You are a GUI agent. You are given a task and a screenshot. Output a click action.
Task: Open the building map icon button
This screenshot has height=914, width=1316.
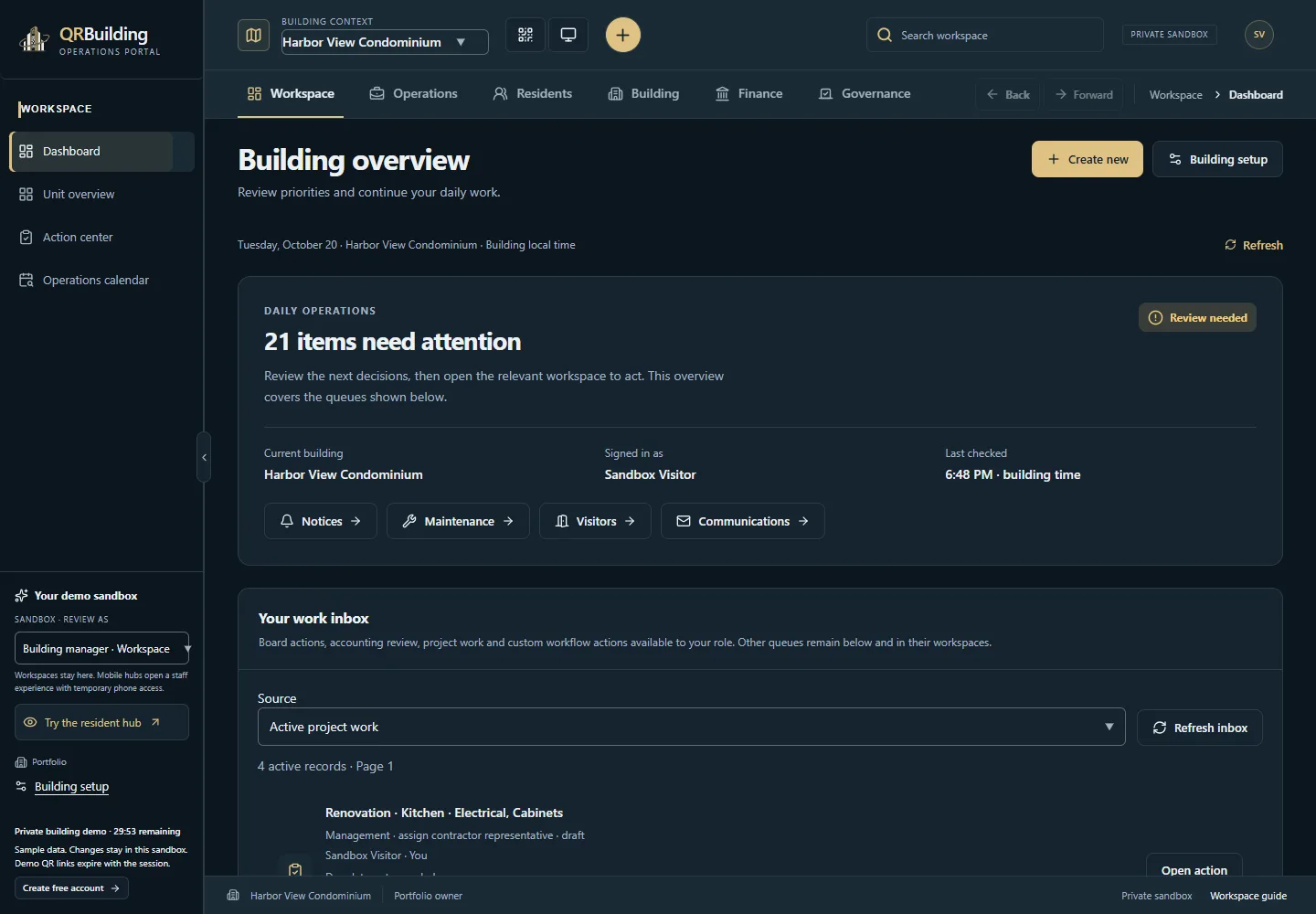[x=253, y=36]
